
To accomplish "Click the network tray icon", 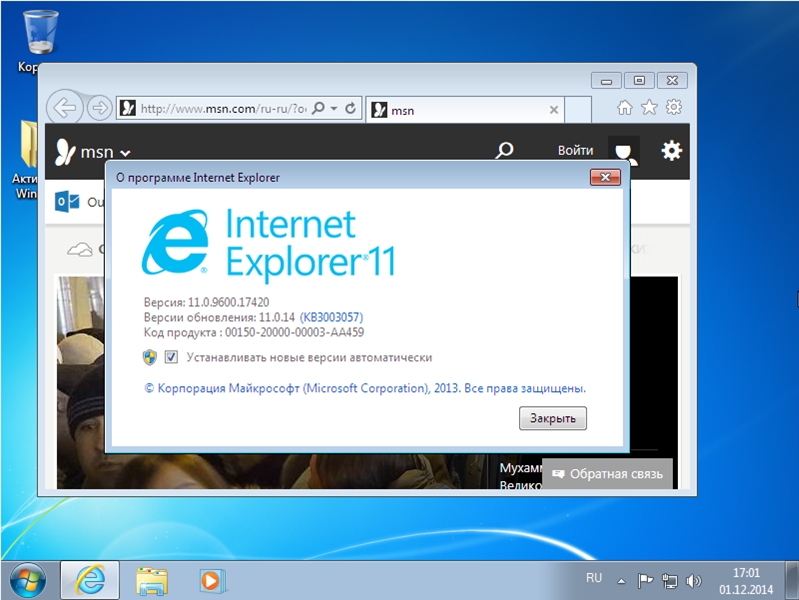I will (670, 581).
